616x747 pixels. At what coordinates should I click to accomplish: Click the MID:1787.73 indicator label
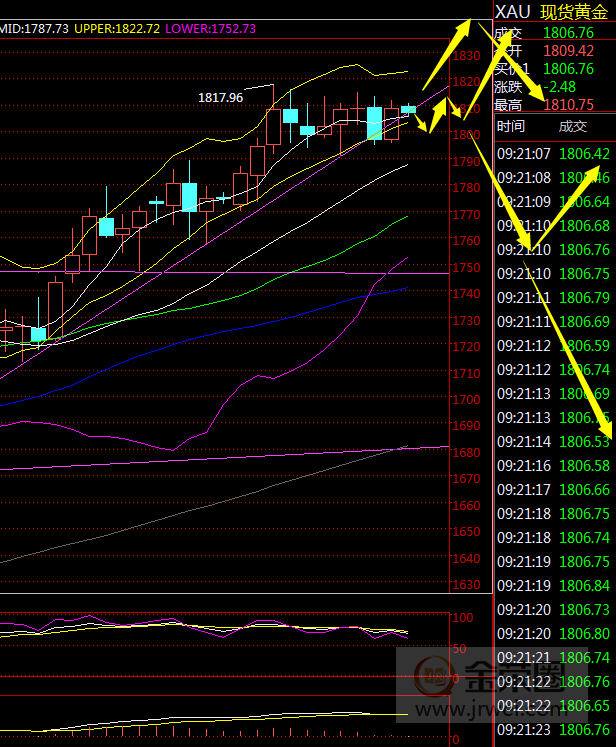tap(35, 29)
